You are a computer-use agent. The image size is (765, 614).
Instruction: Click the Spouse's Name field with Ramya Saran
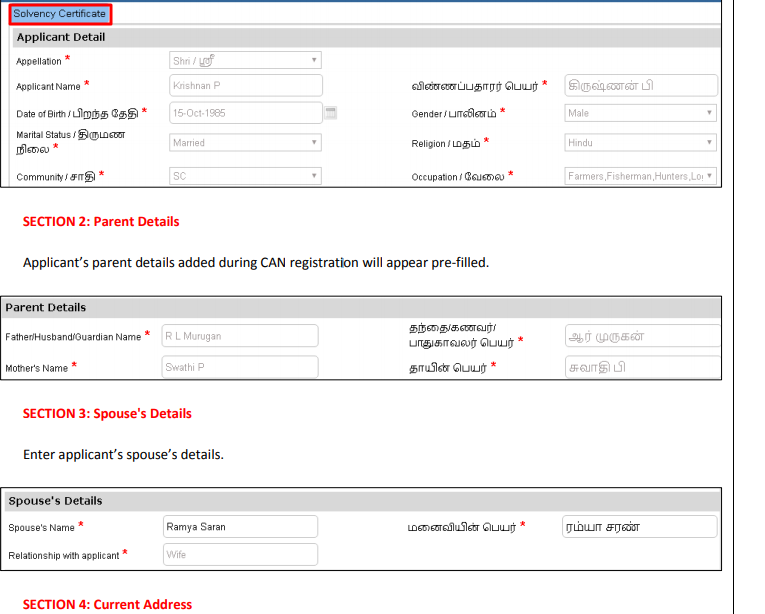click(240, 527)
